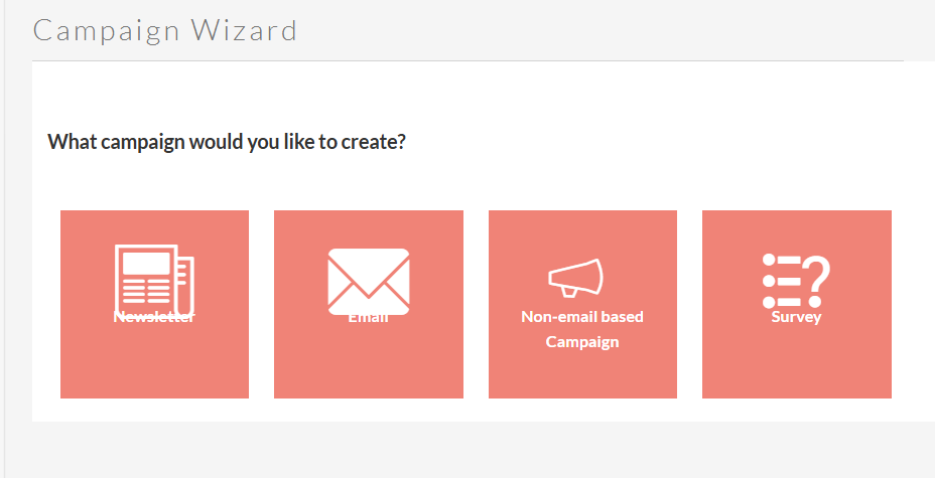Click the Survey question-list icon
The height and width of the screenshot is (478, 936).
(x=796, y=280)
